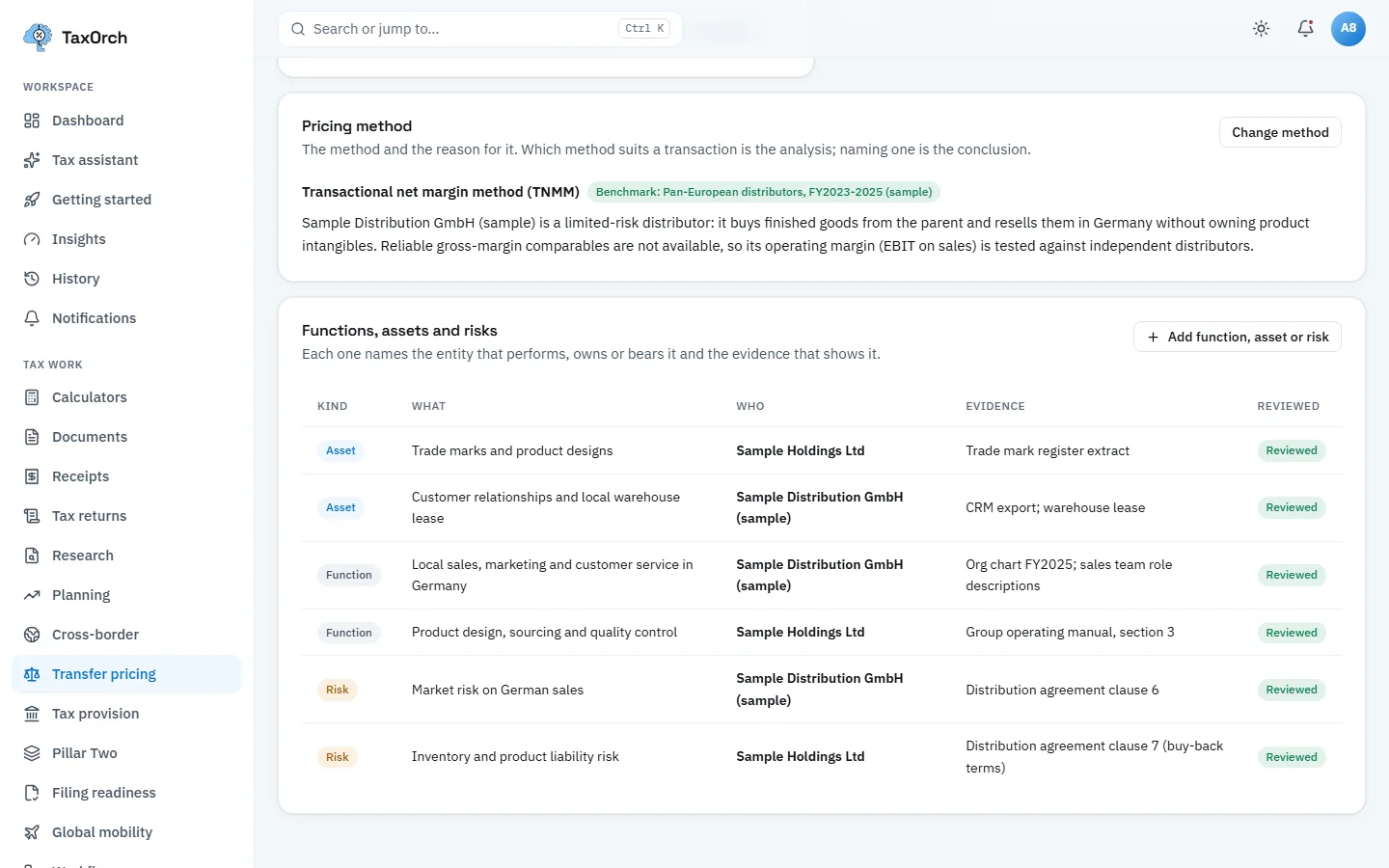Click Reviewed badge for Market risk row
1389x868 pixels.
click(x=1292, y=690)
